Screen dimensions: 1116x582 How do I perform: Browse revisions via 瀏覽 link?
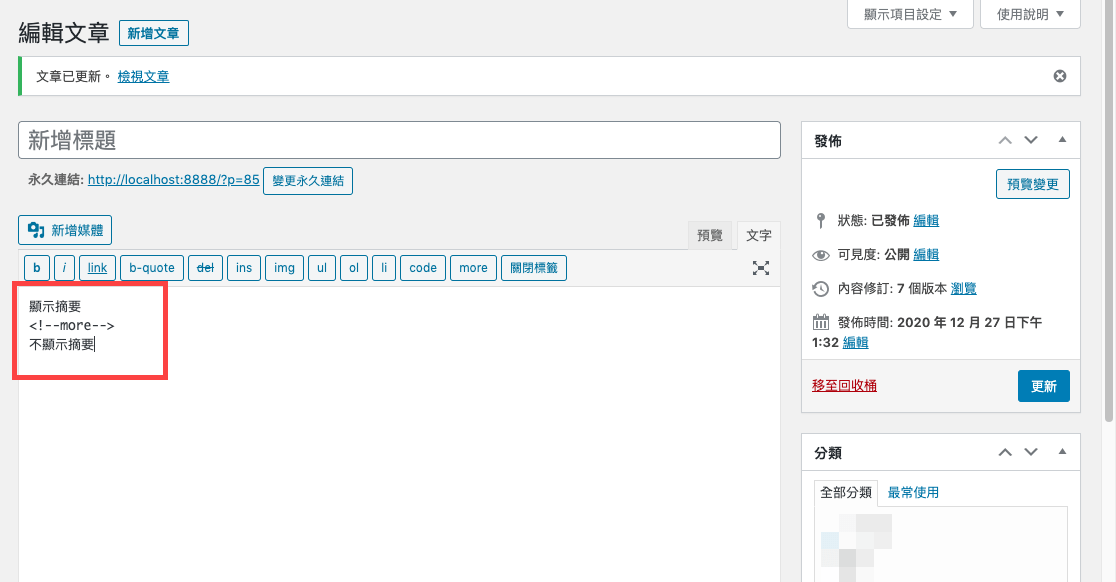click(964, 289)
